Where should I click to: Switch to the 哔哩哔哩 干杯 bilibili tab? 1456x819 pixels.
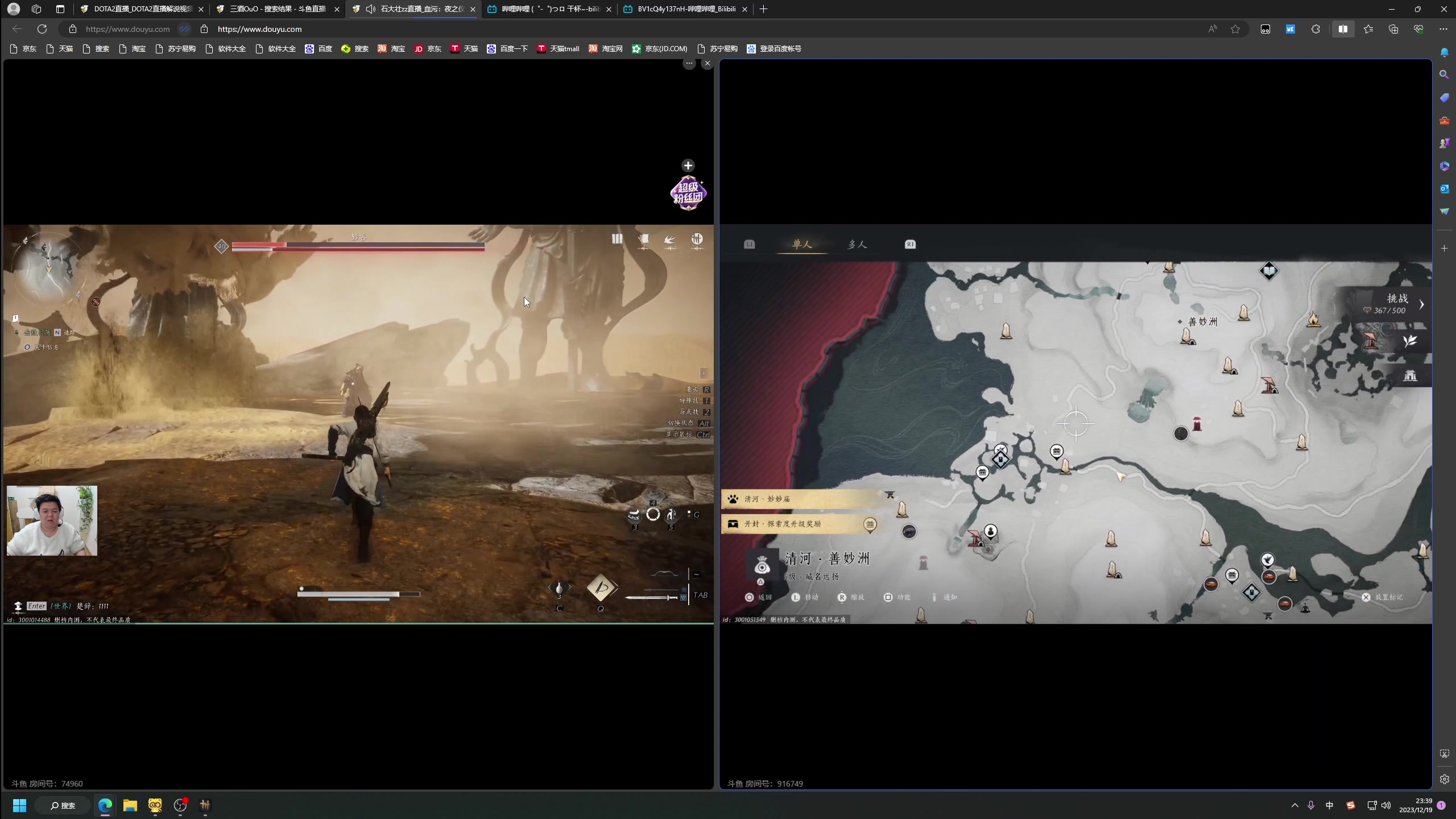point(549,9)
